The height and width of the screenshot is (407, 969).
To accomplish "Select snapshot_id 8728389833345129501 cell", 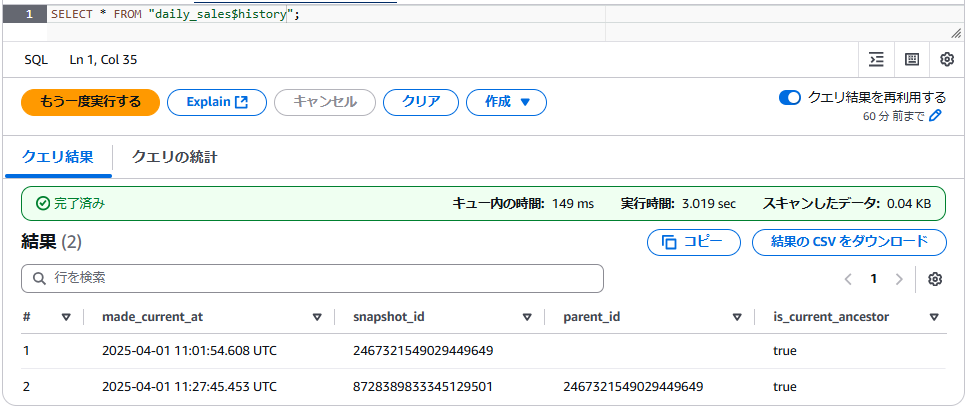I will 423,387.
